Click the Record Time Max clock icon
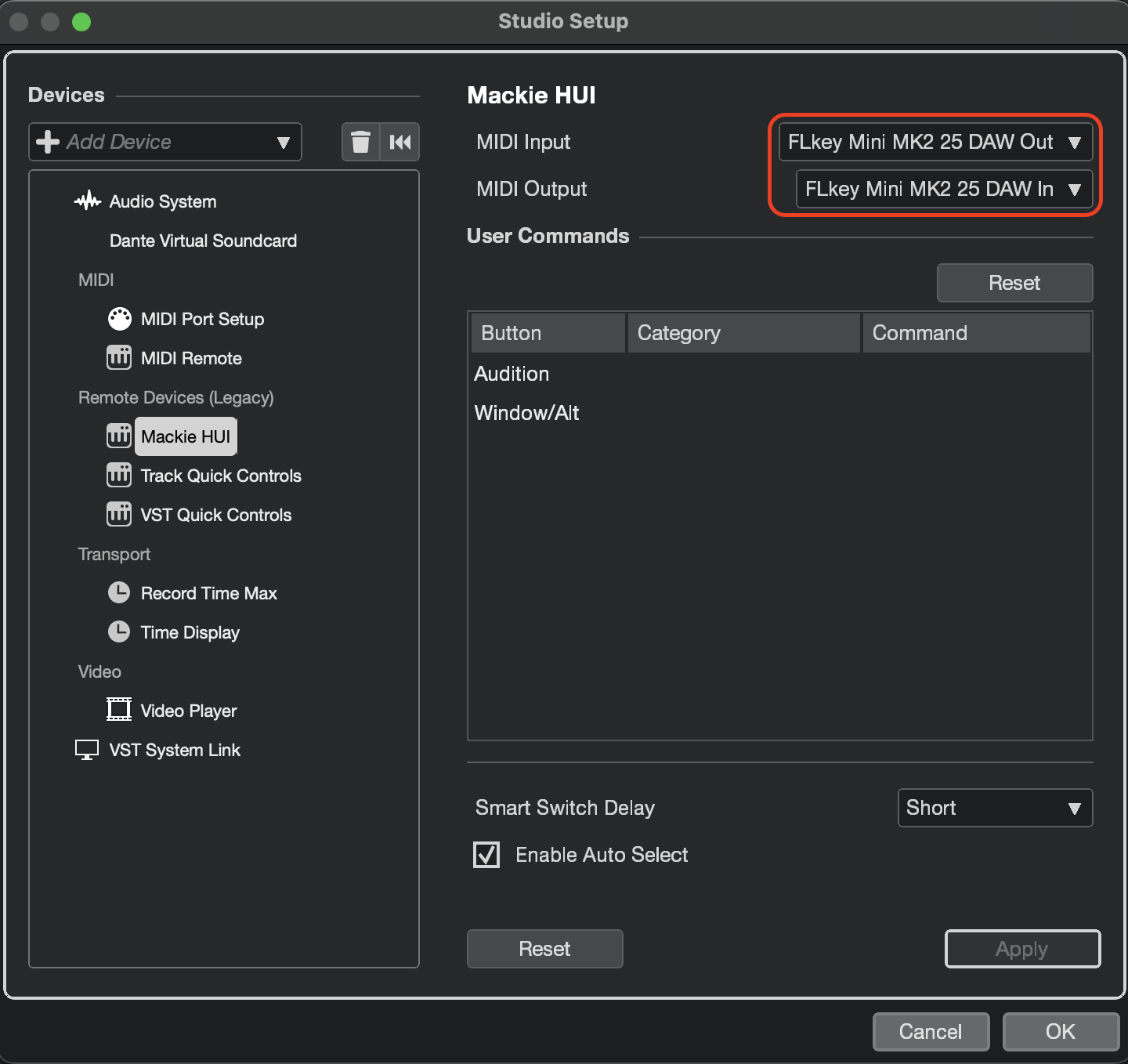Image resolution: width=1128 pixels, height=1064 pixels. point(119,593)
